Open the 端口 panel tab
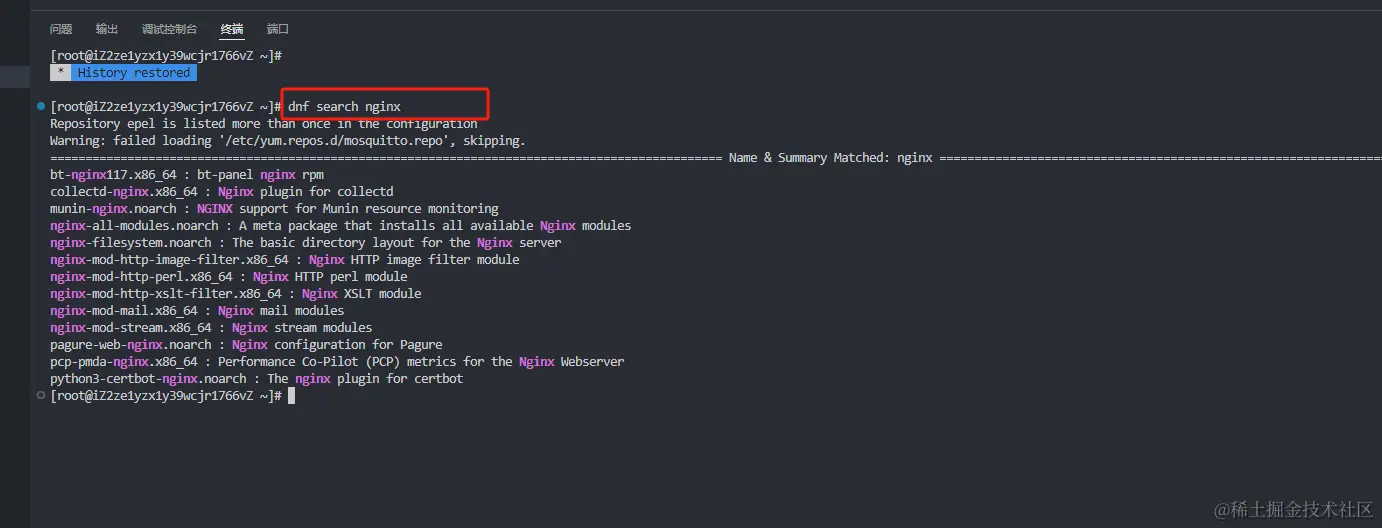 coord(278,29)
